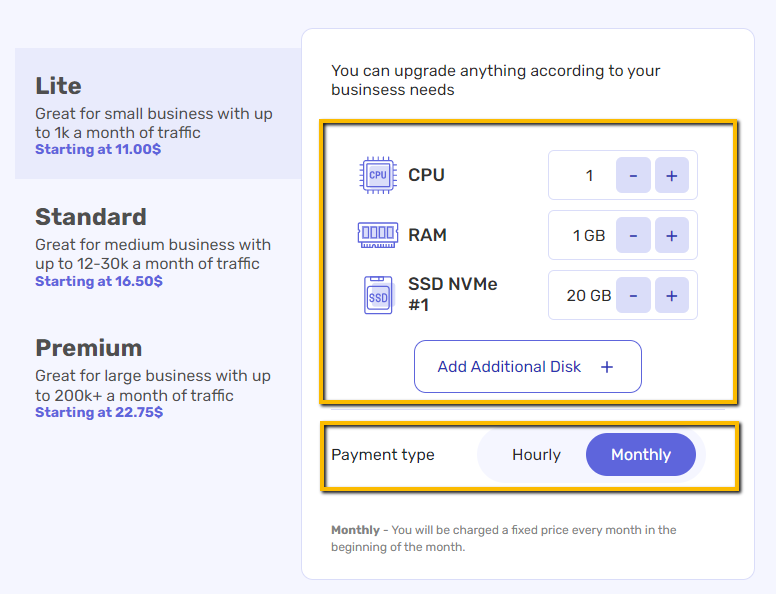The height and width of the screenshot is (594, 776).
Task: Decrease SSD NVMe size with minus
Action: pyautogui.click(x=633, y=295)
